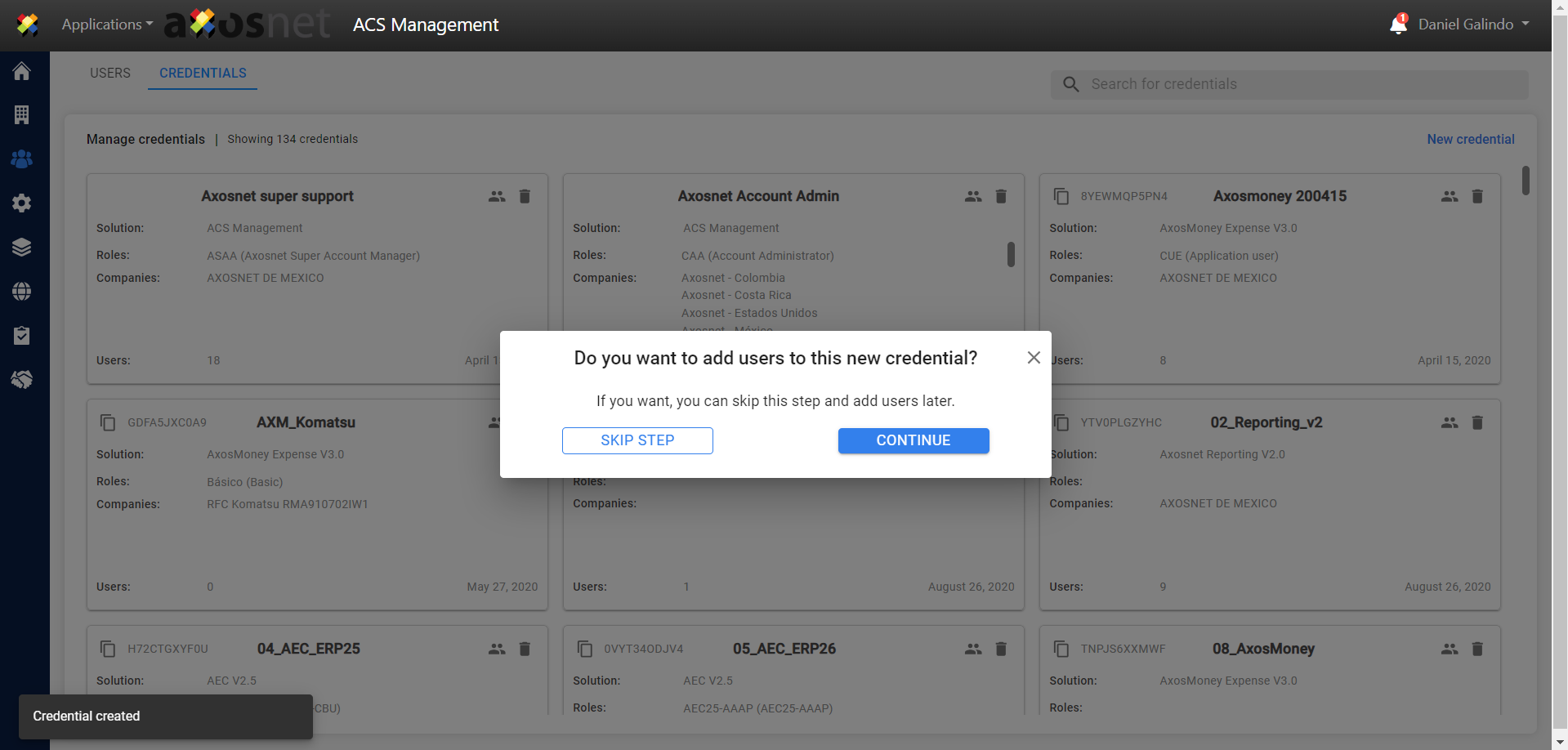Click the handshake icon in sidebar
Screen dimensions: 1568x750
(22, 379)
